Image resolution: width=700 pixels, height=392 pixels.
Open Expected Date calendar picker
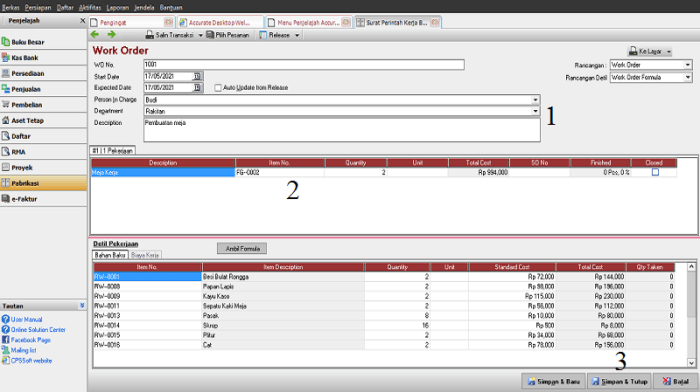click(x=197, y=88)
